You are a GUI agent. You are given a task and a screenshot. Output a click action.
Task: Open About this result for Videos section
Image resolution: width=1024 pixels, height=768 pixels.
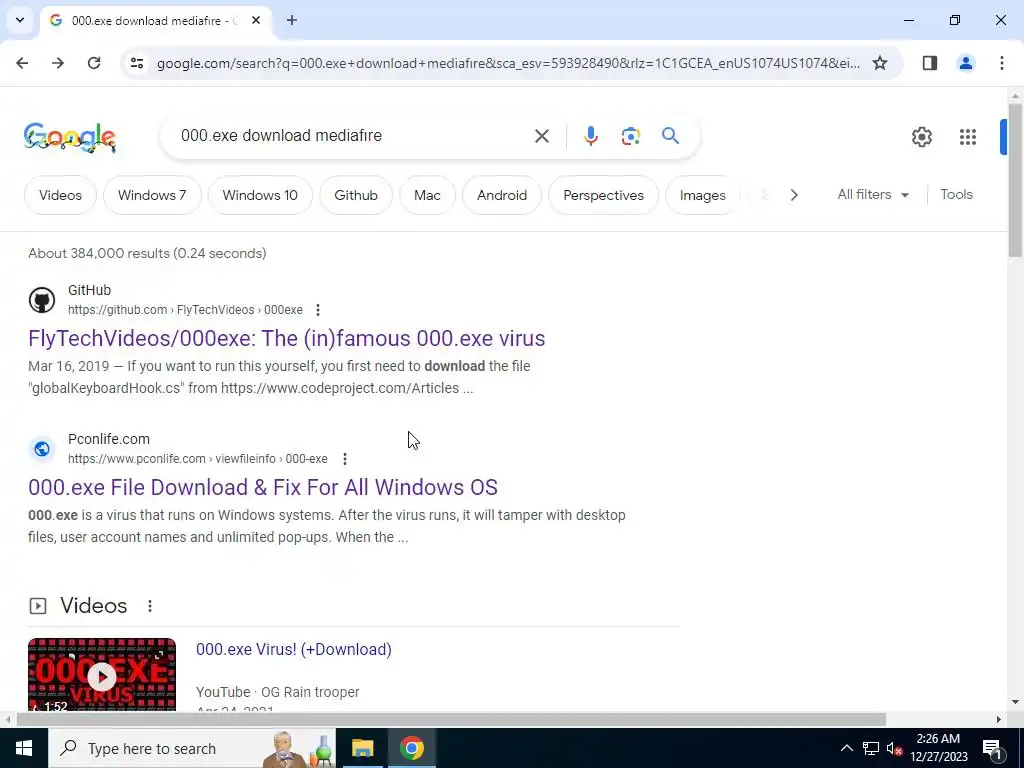coord(150,606)
